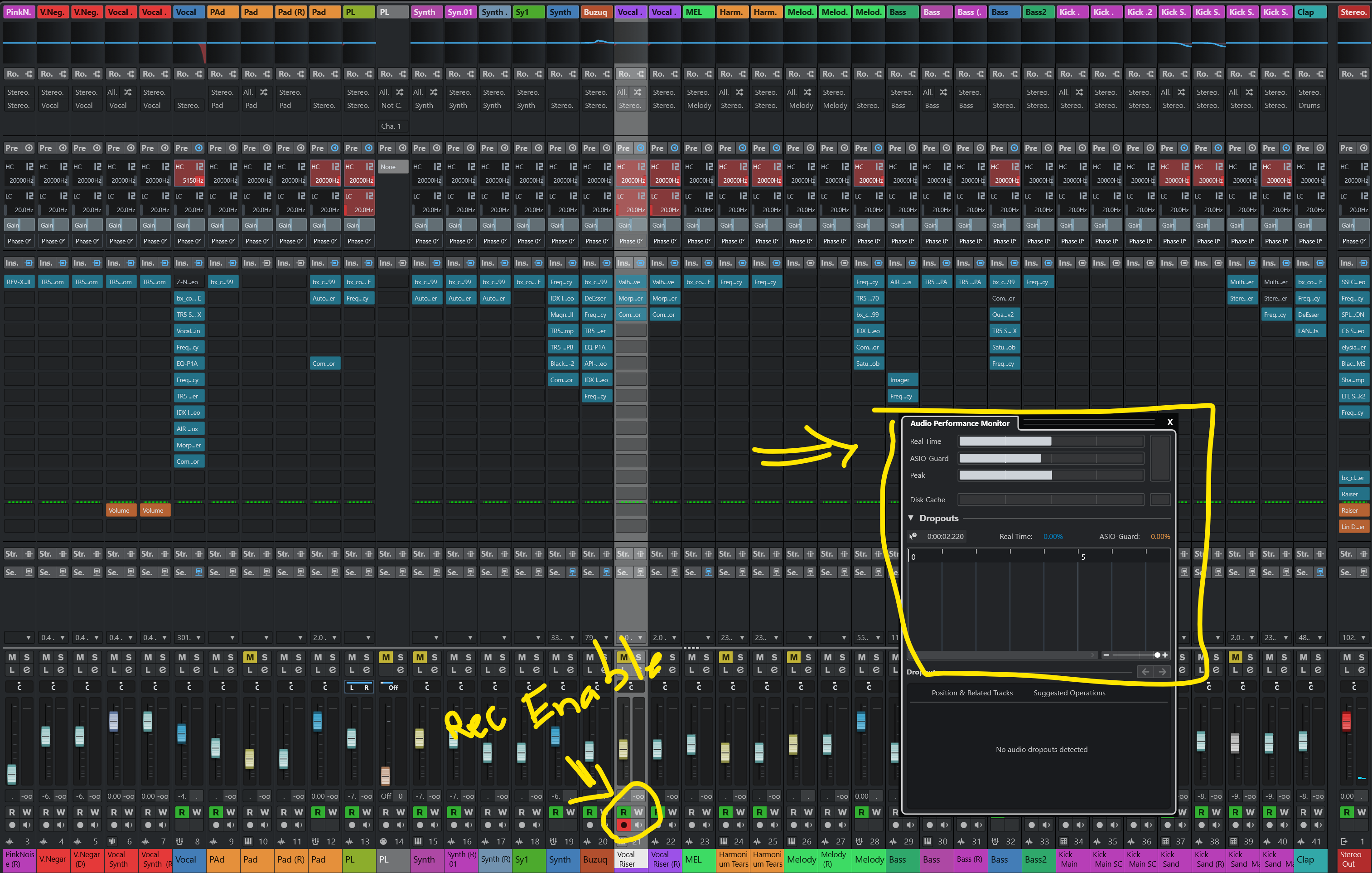Zoom in dropout timeline with plus
The height and width of the screenshot is (873, 1372).
coord(1165,655)
